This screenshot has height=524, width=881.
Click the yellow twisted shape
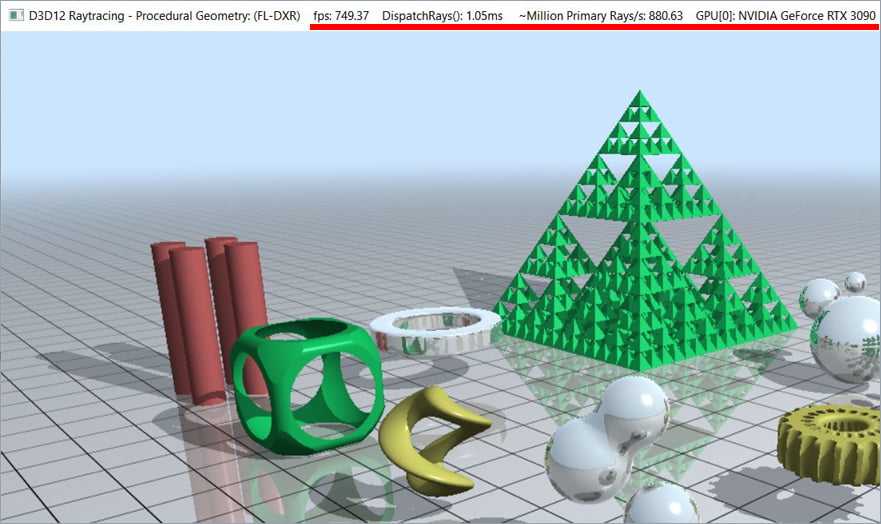coord(433,440)
